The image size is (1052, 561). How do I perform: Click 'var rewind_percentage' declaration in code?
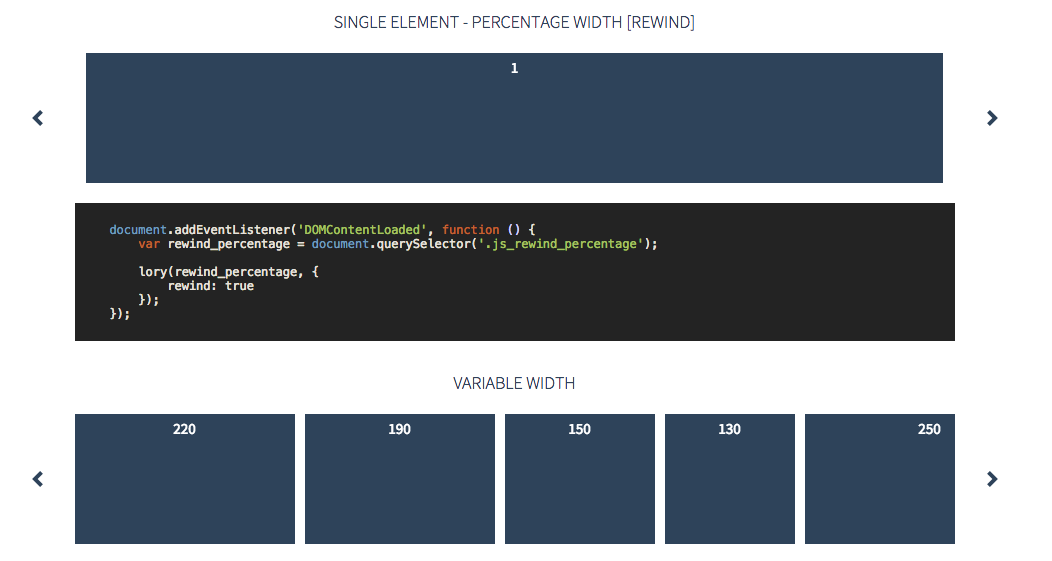point(214,244)
